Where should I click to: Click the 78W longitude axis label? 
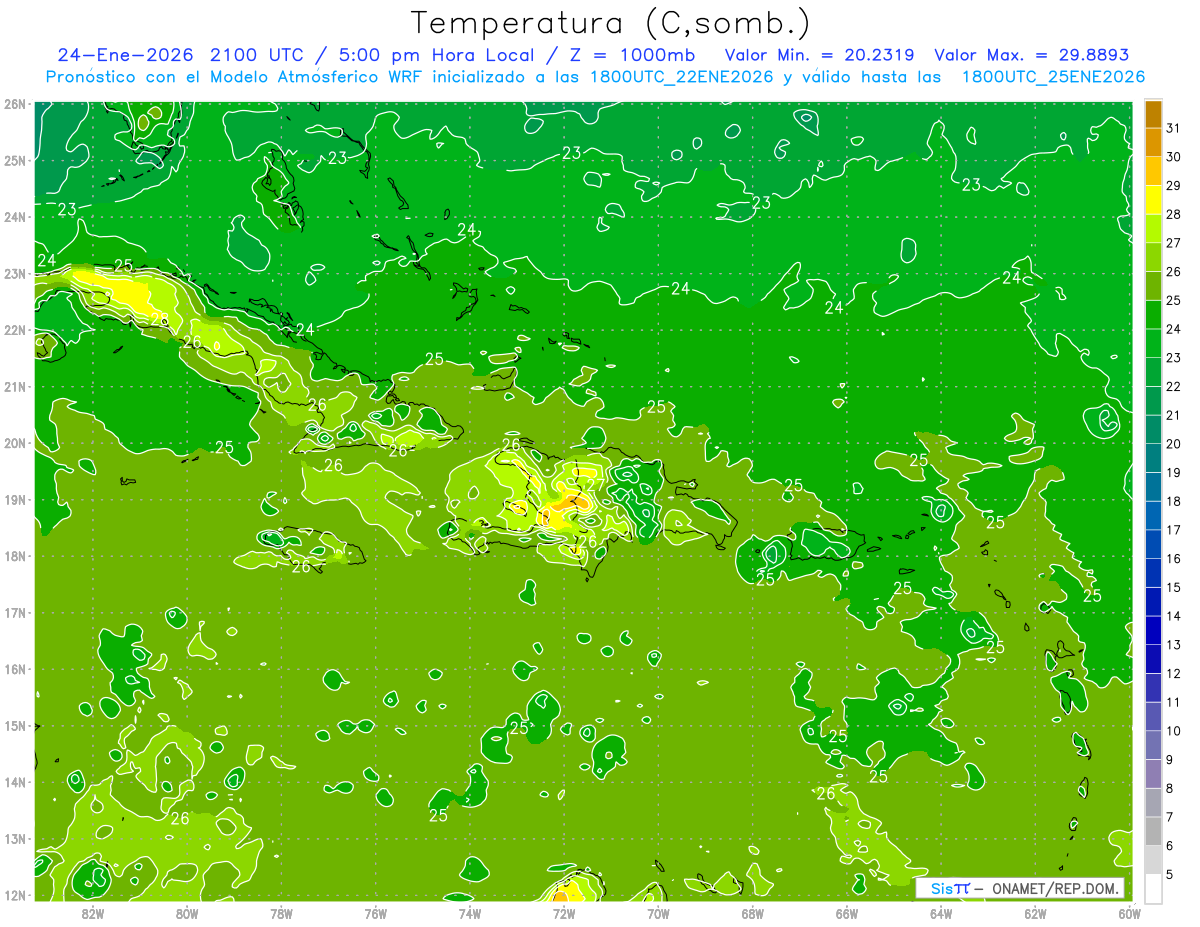281,913
